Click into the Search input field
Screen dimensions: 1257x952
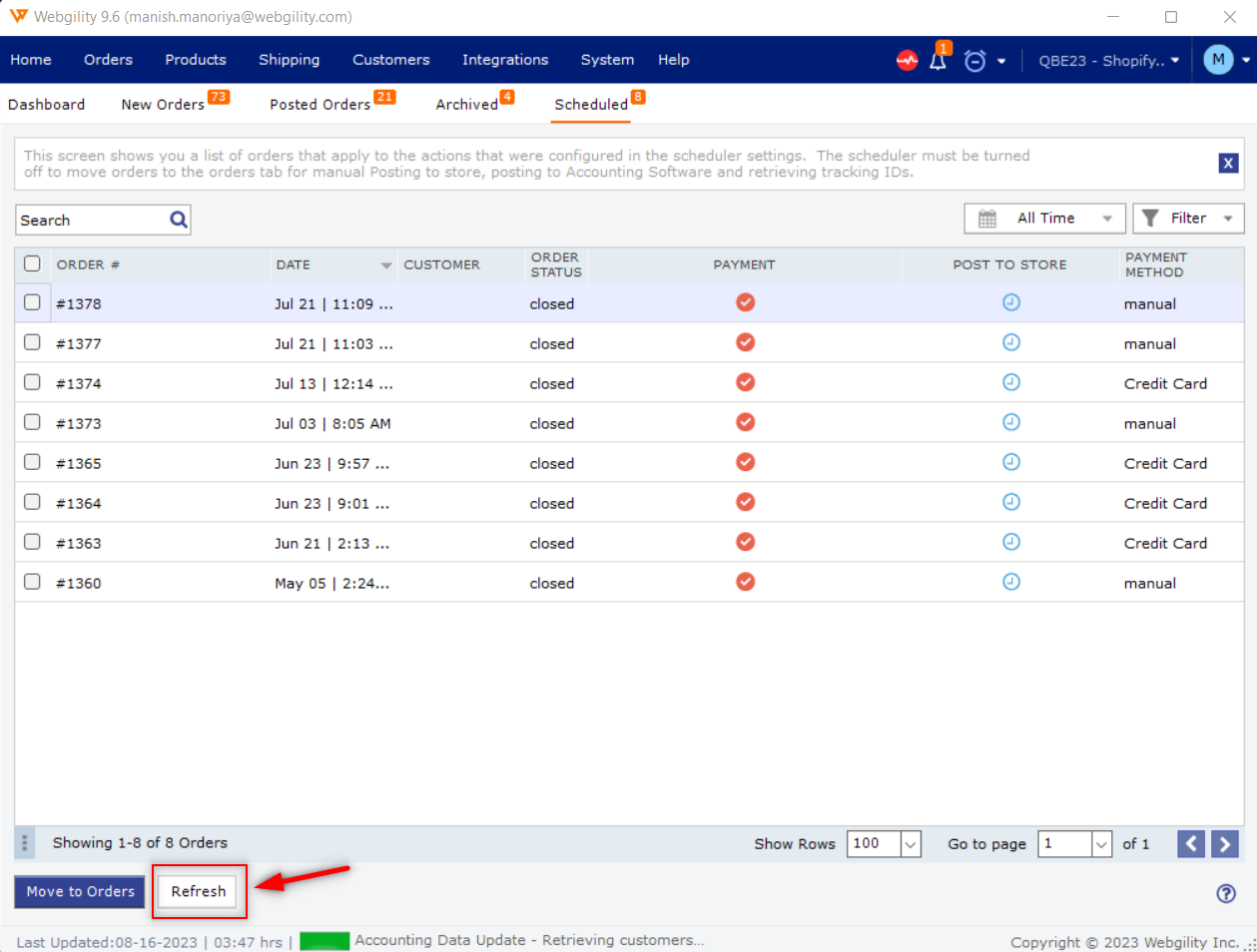(92, 220)
